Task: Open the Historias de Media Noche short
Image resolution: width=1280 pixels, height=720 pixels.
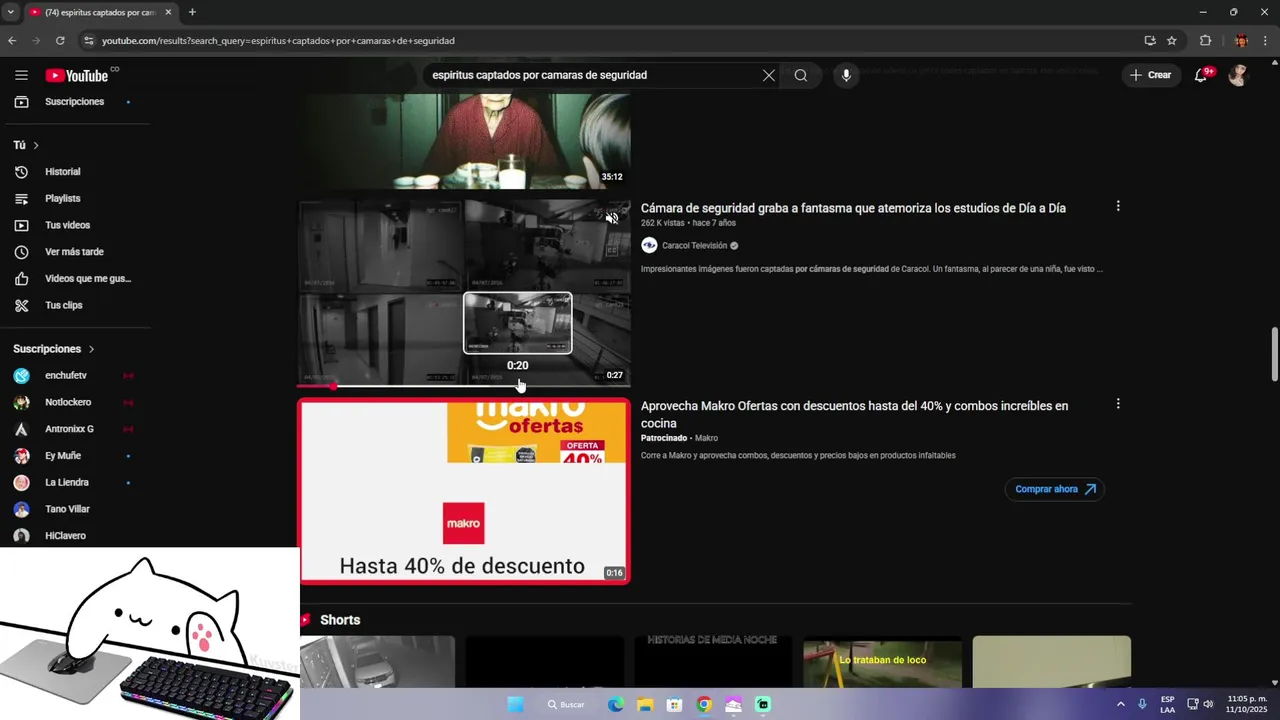Action: coord(713,661)
